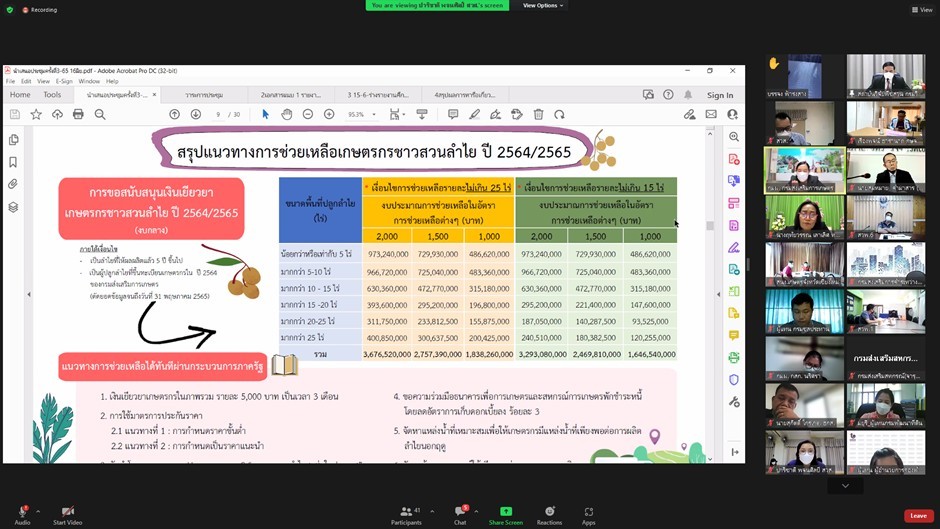Open the Acrobat Help question-mark icon
Viewport: 940px width, 529px height.
668,95
